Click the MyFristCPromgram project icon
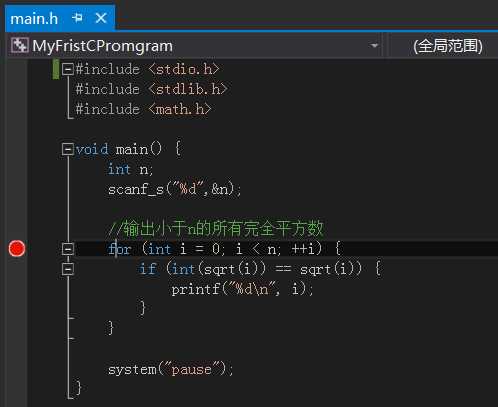 click(x=19, y=45)
